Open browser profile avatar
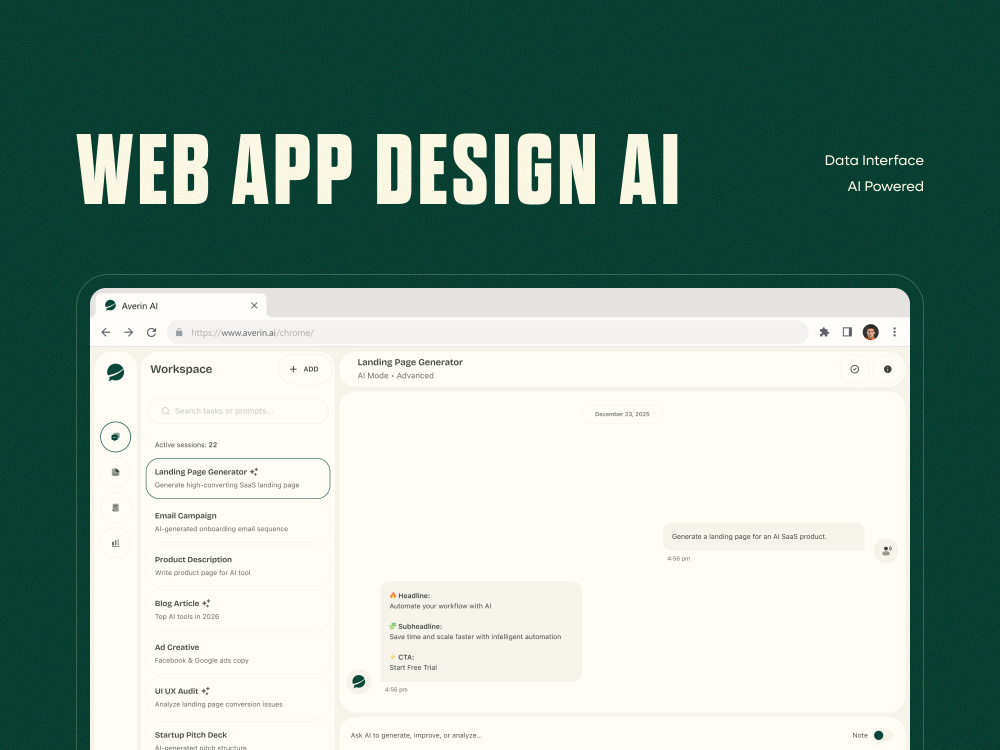 click(871, 332)
